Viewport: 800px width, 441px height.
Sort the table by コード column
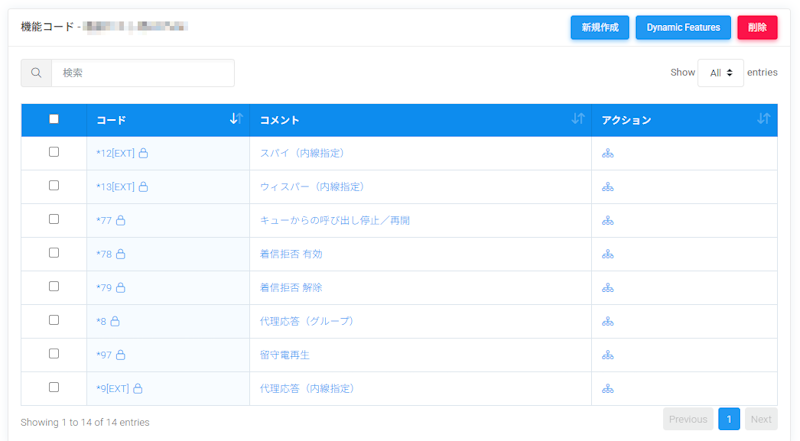236,119
